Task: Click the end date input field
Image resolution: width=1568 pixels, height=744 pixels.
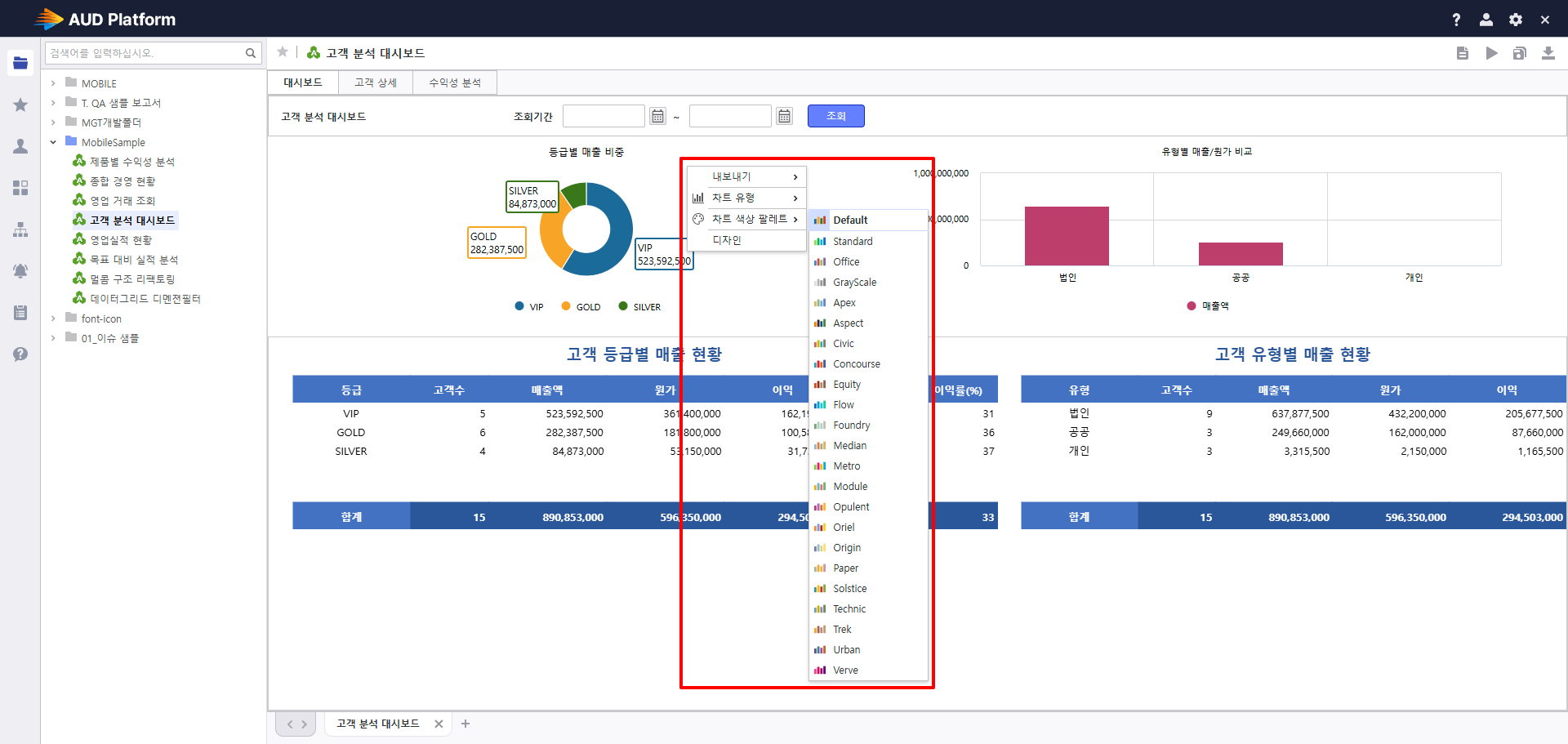Action: click(730, 116)
